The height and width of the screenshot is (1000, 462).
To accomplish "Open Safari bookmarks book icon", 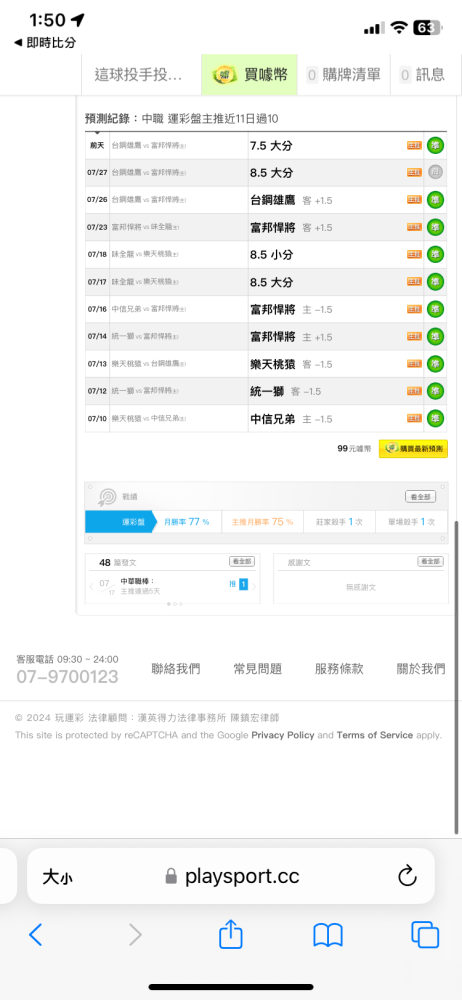I will [328, 936].
